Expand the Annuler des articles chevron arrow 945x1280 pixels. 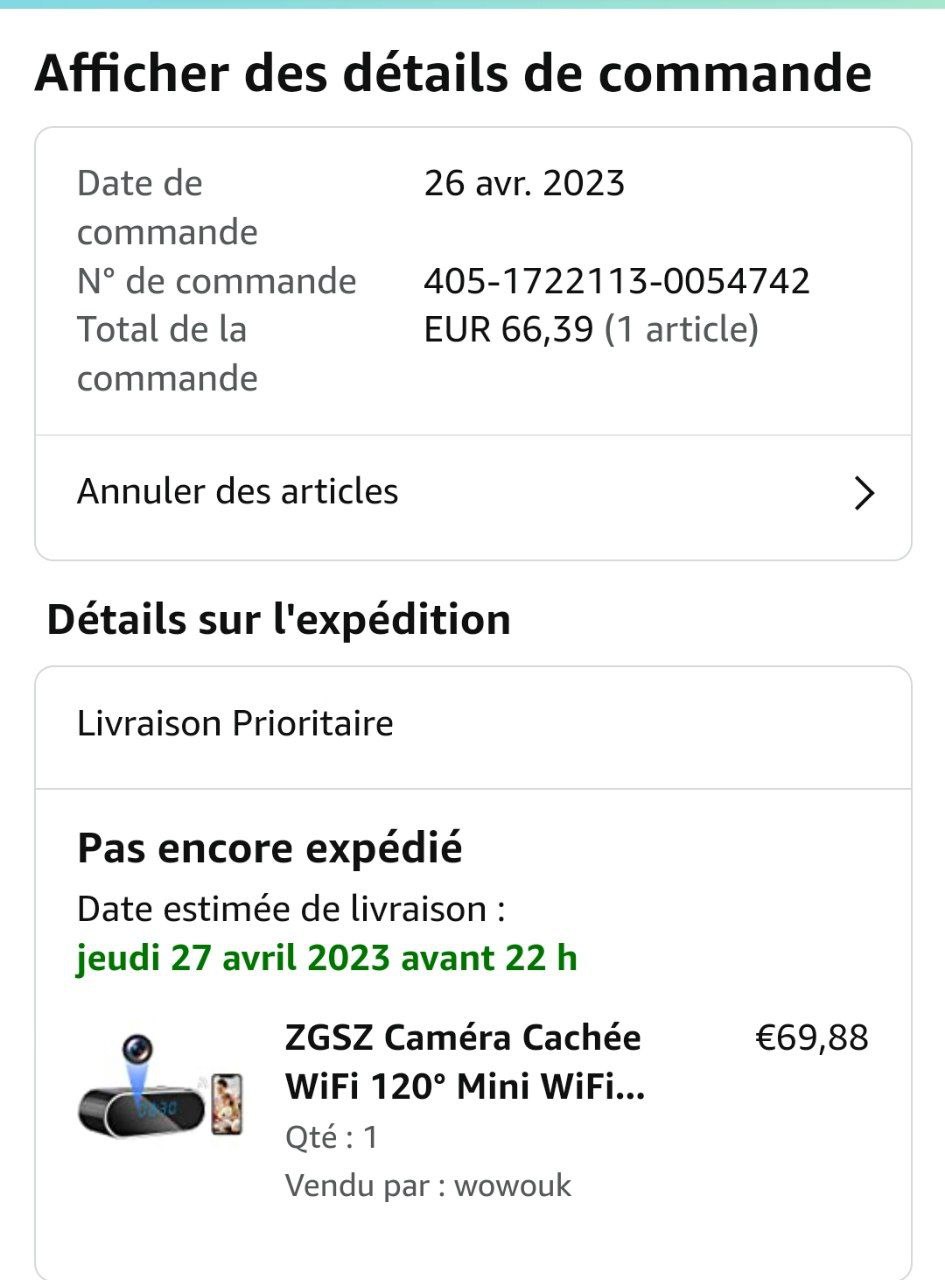point(864,493)
